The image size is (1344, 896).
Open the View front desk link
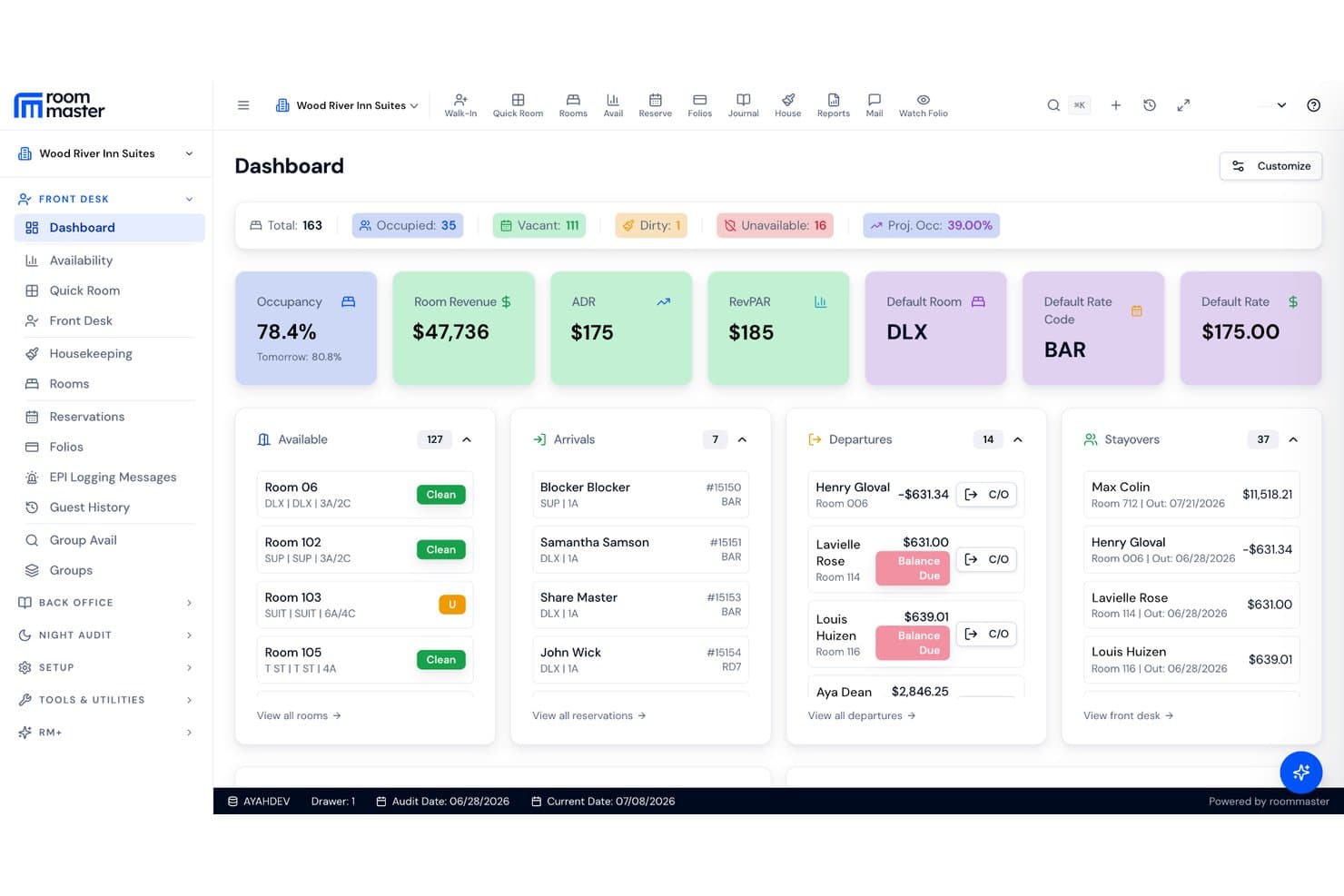[x=1129, y=715]
